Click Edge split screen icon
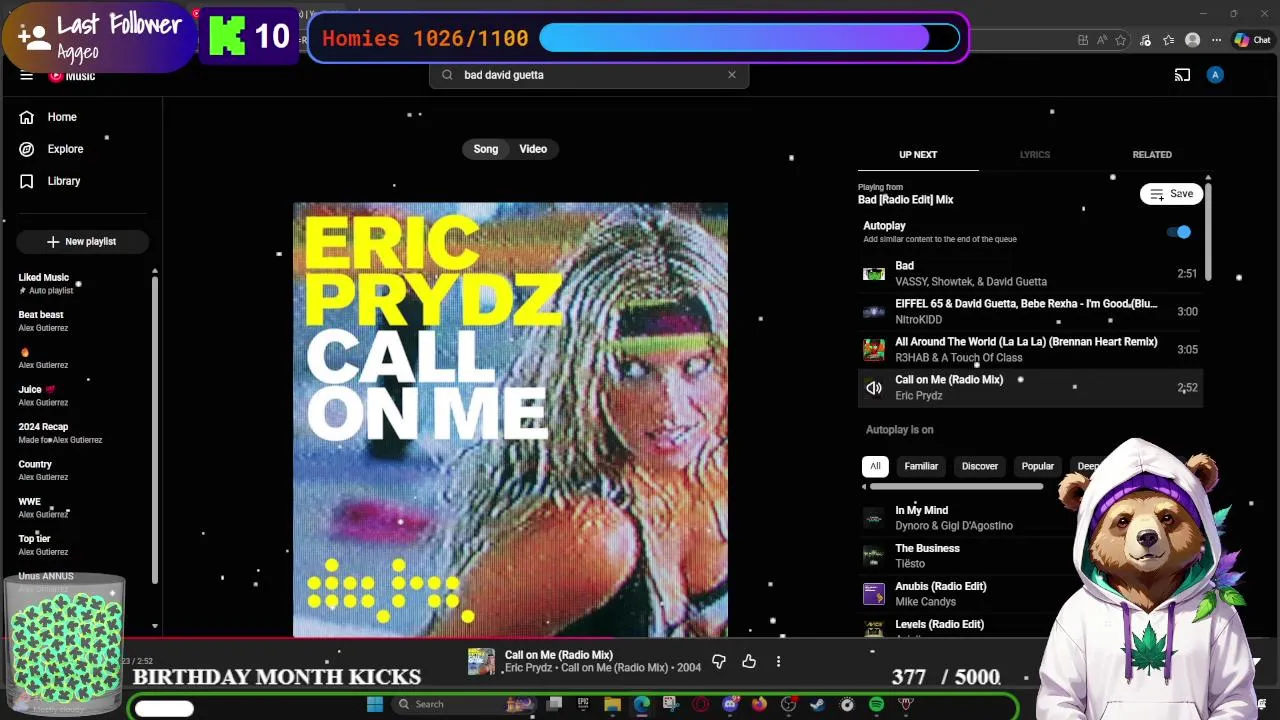 (x=1083, y=40)
